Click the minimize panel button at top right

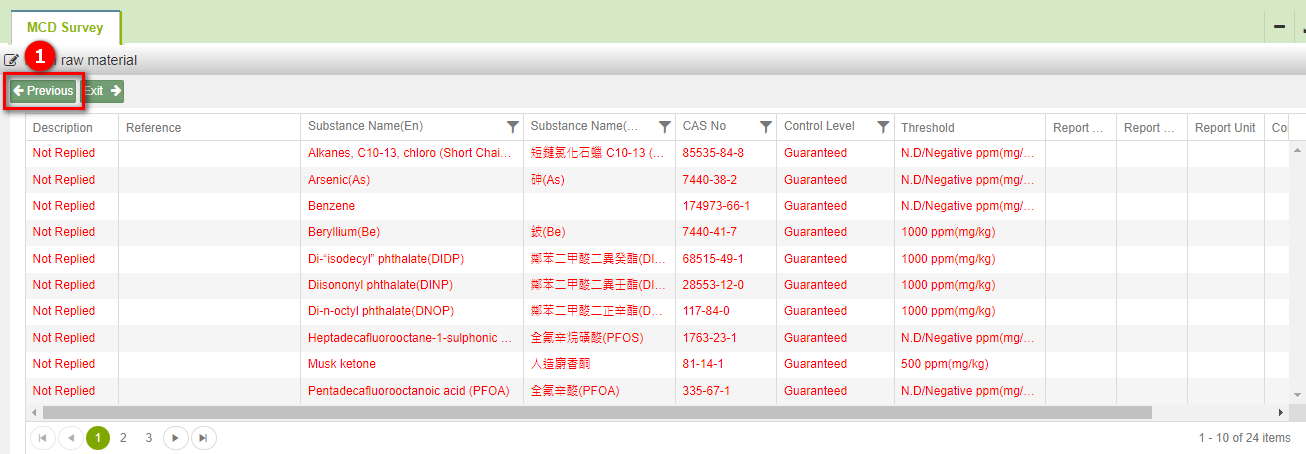click(1279, 27)
